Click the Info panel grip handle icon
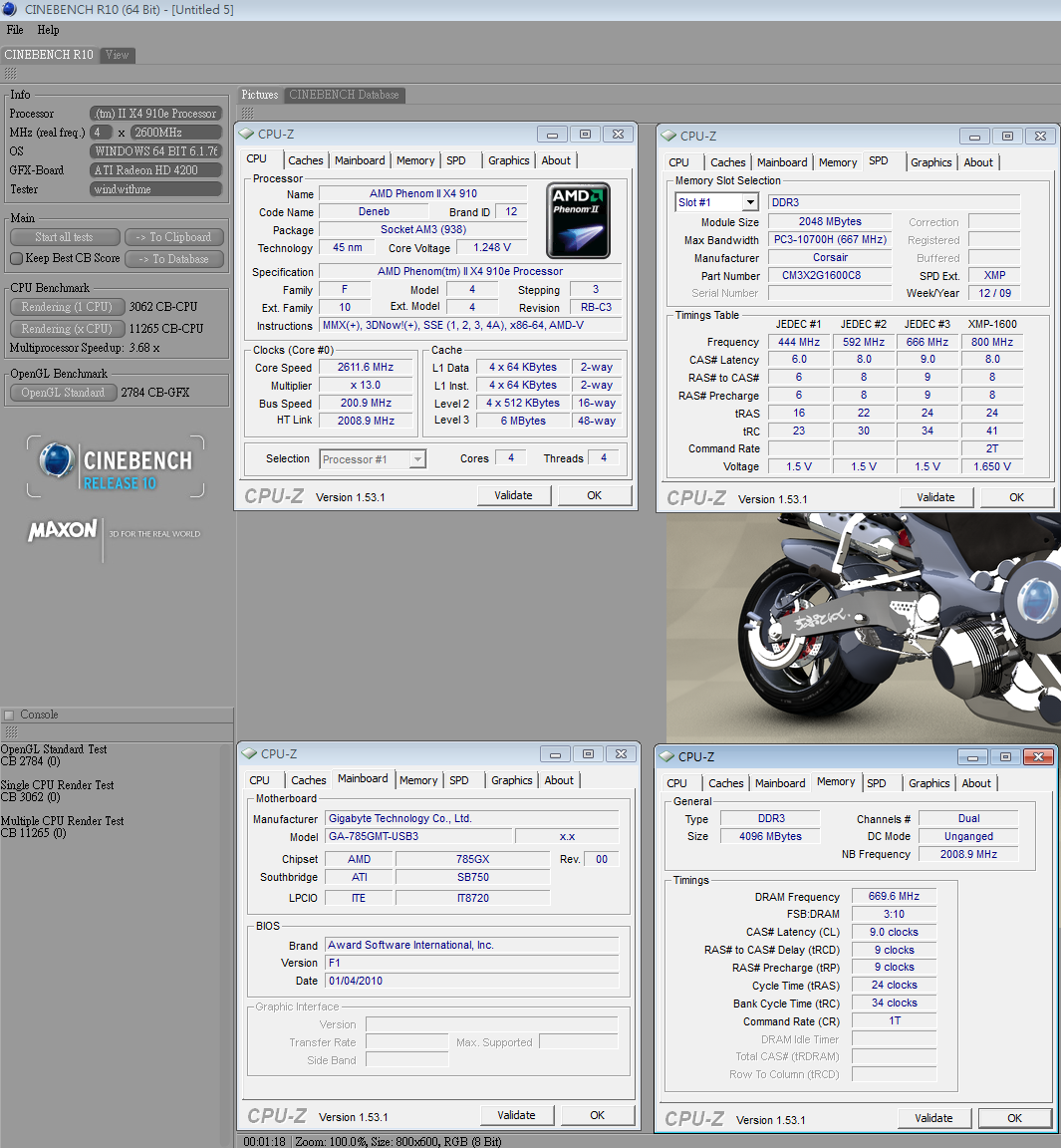Screen dimensions: 1061x1148 (x=10, y=73)
